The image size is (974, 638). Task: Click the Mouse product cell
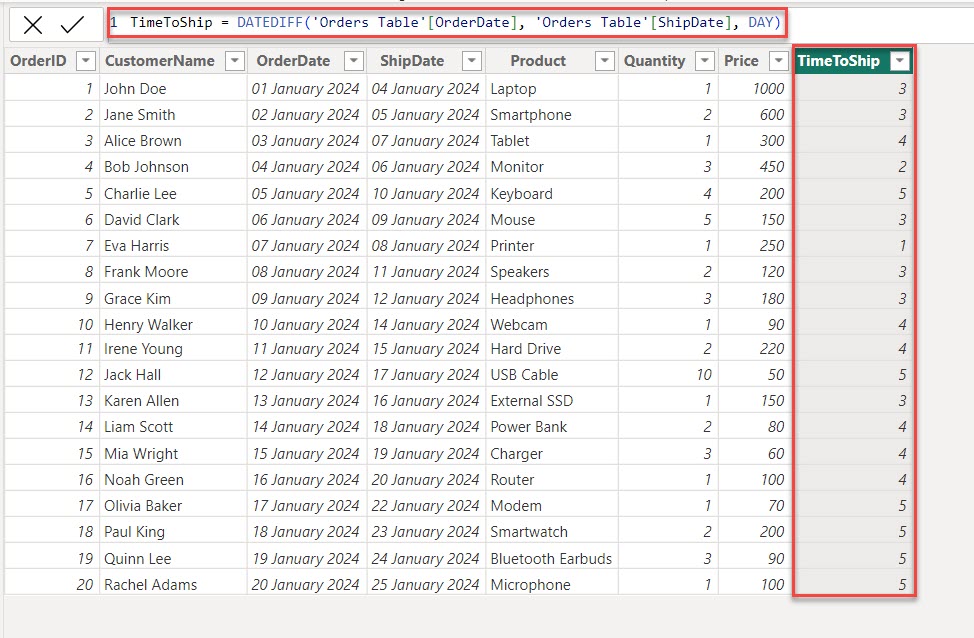pyautogui.click(x=552, y=220)
